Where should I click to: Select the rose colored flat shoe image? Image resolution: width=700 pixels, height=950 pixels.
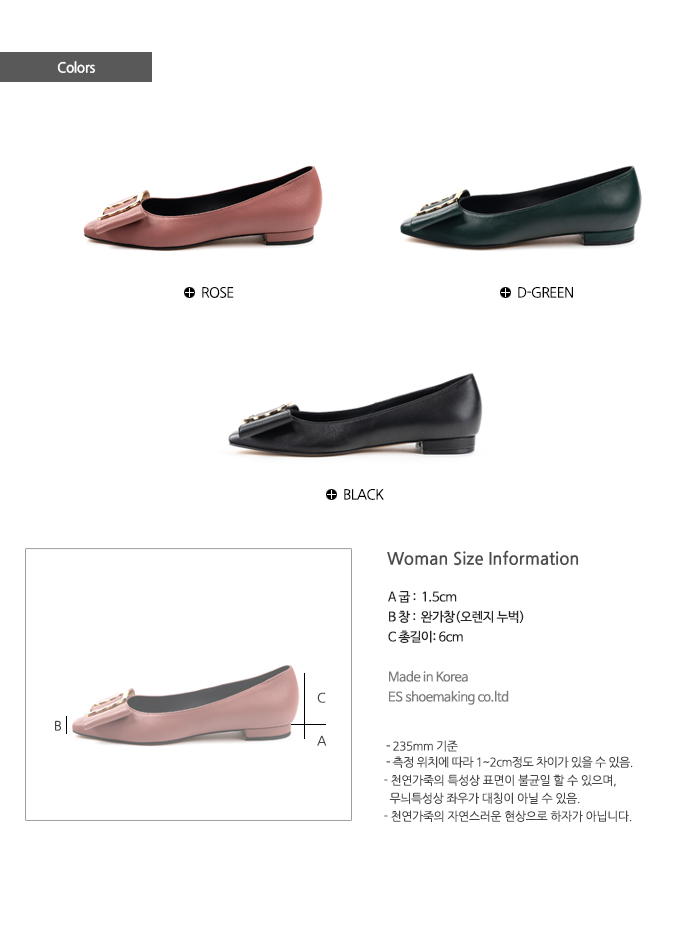click(x=203, y=205)
